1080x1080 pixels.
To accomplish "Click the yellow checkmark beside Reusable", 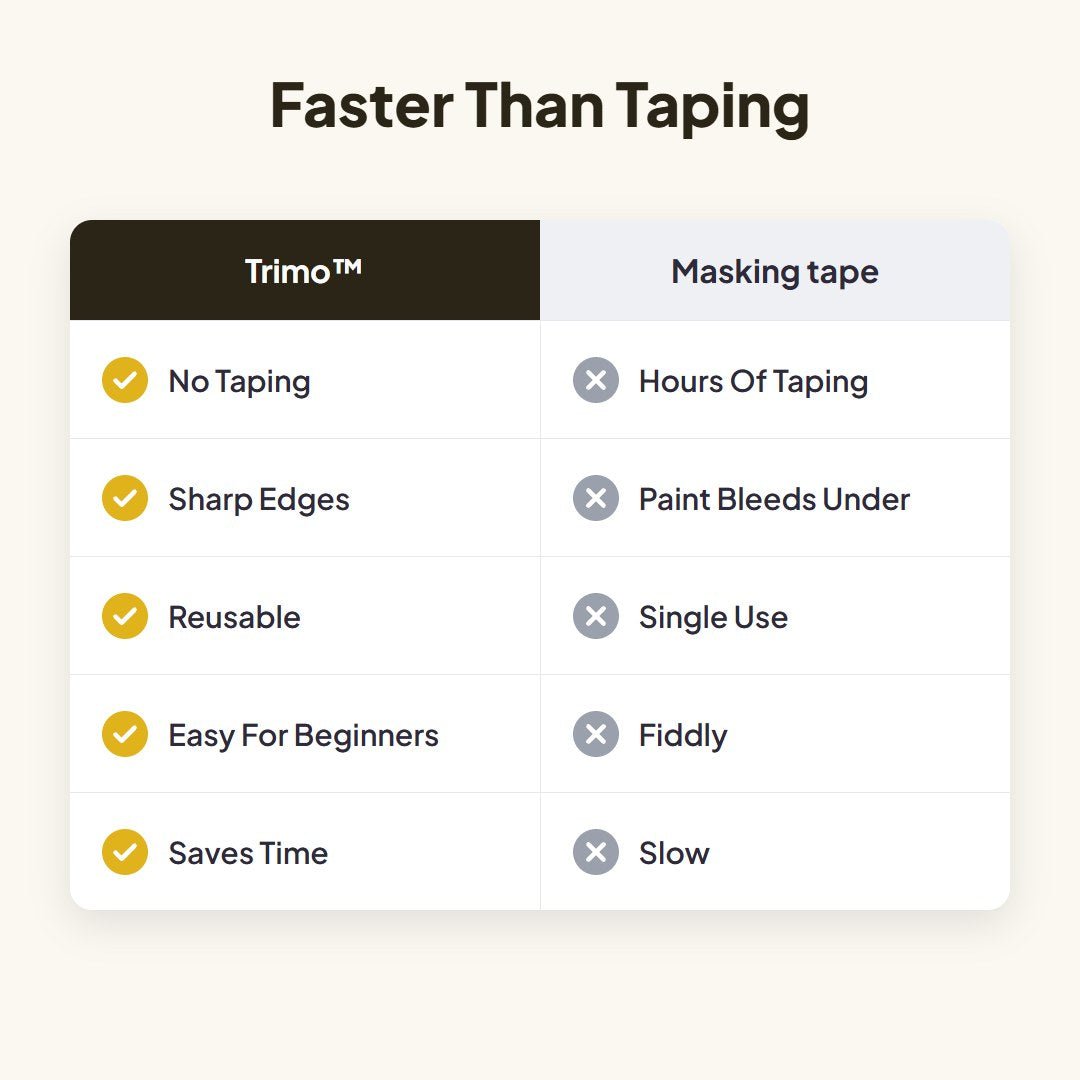I will (125, 616).
